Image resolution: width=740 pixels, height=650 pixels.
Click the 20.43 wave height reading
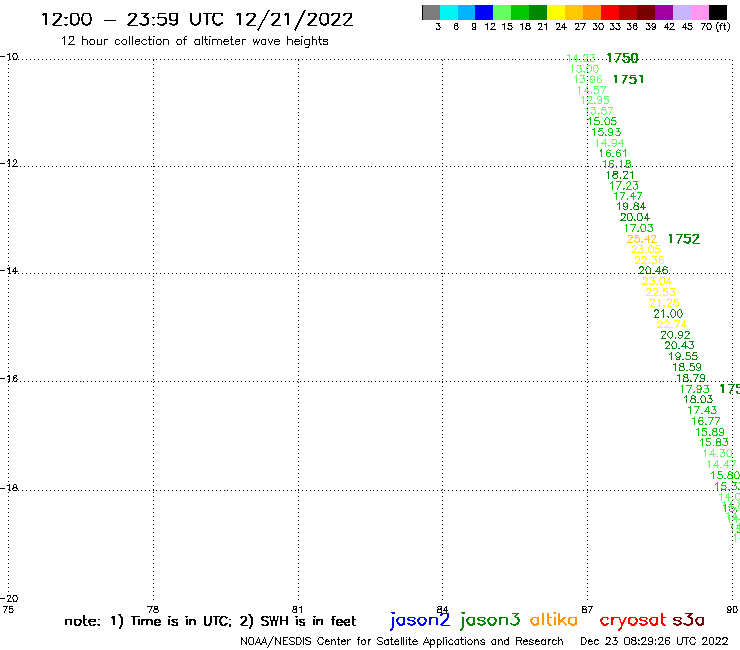click(x=680, y=346)
